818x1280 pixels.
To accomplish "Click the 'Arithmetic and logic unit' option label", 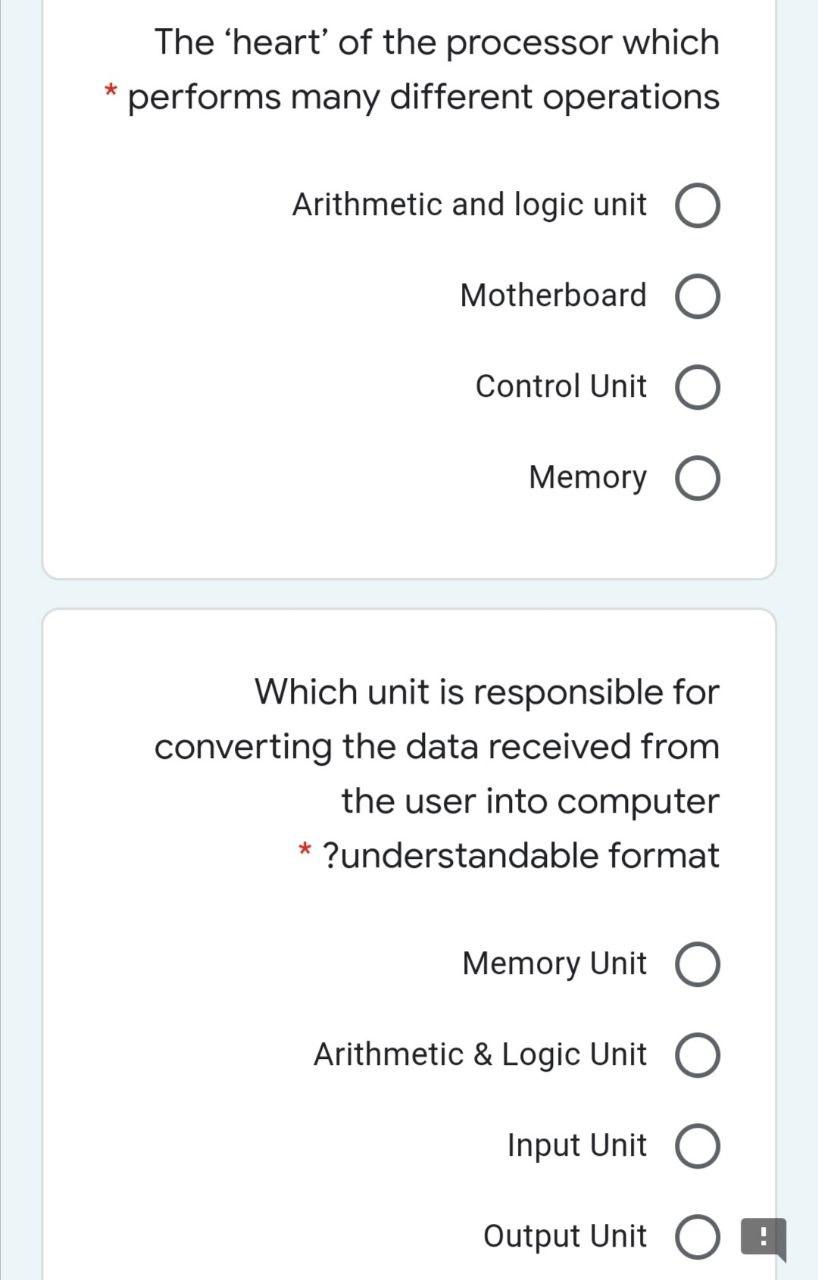I will [x=469, y=205].
